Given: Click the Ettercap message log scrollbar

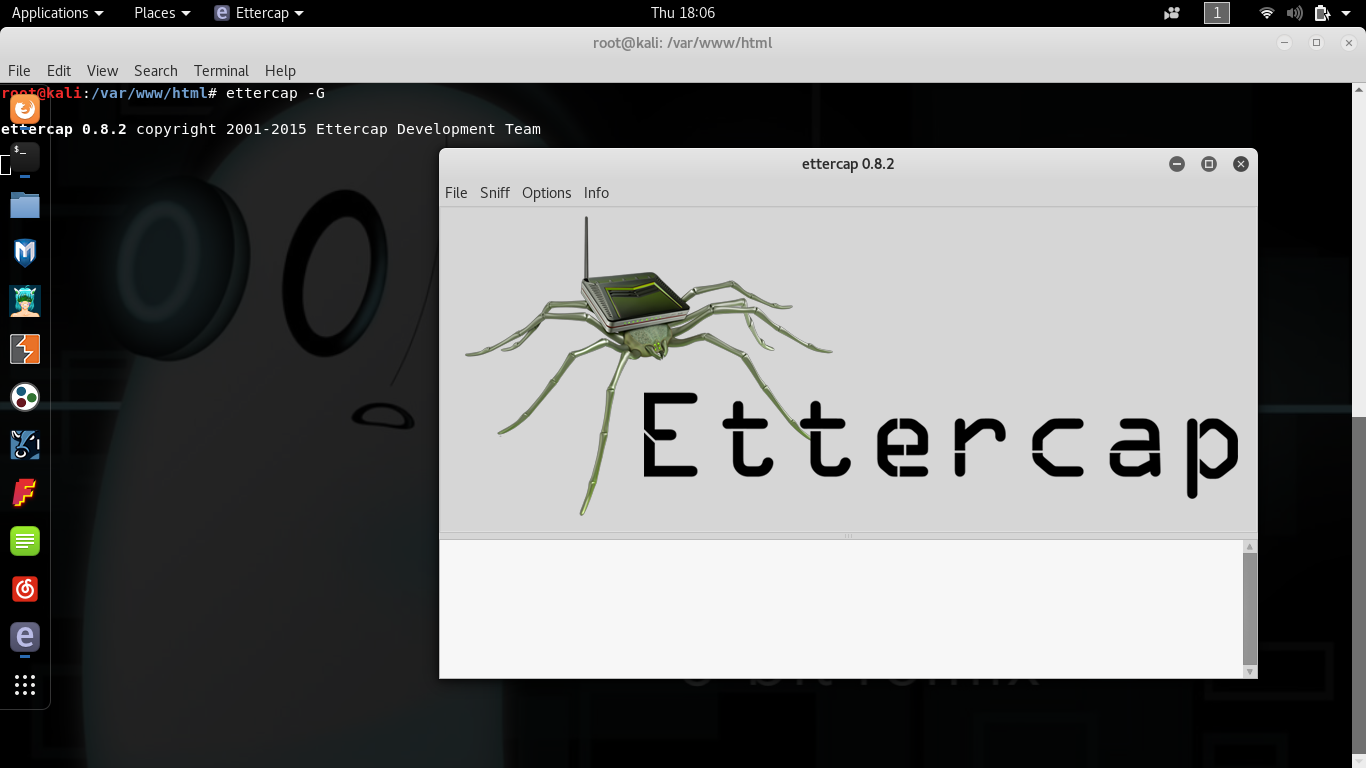Looking at the screenshot, I should (1249, 608).
